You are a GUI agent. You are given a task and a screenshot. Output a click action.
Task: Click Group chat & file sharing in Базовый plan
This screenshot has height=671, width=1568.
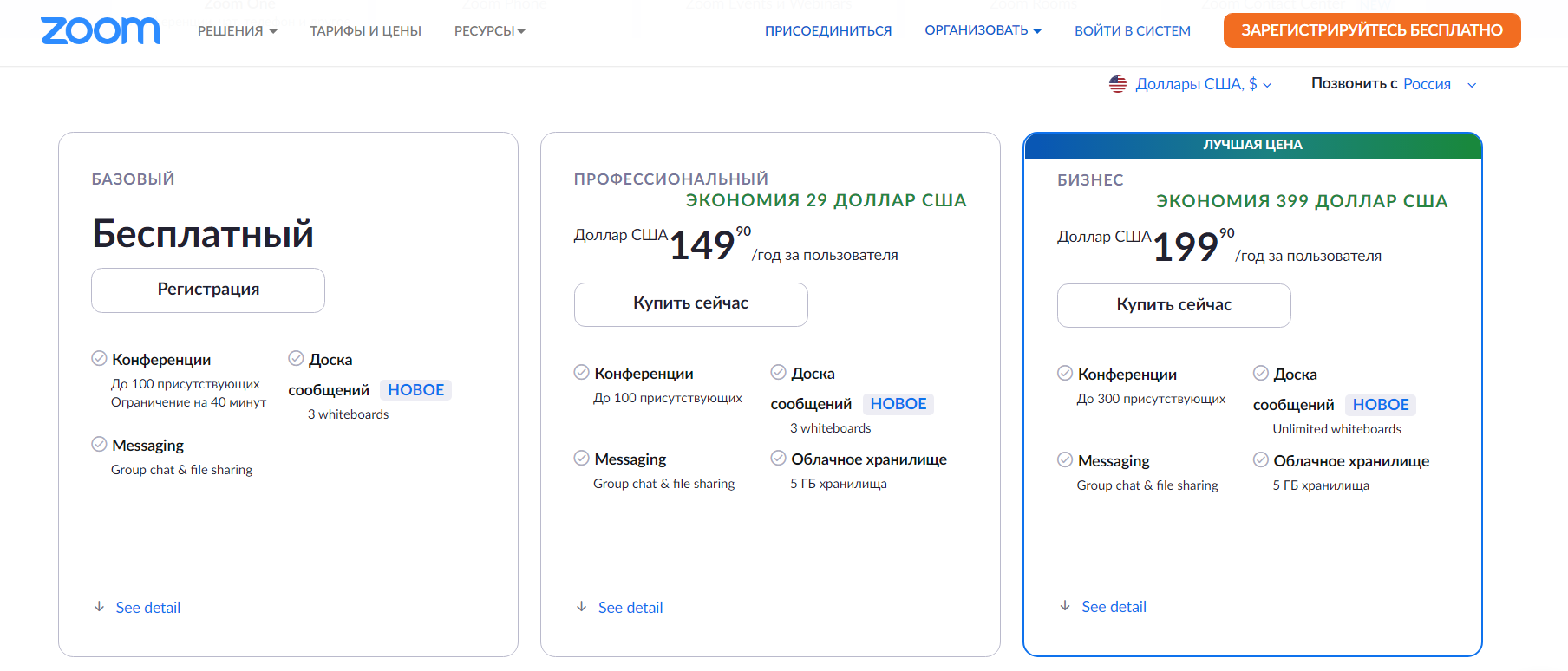(x=181, y=470)
